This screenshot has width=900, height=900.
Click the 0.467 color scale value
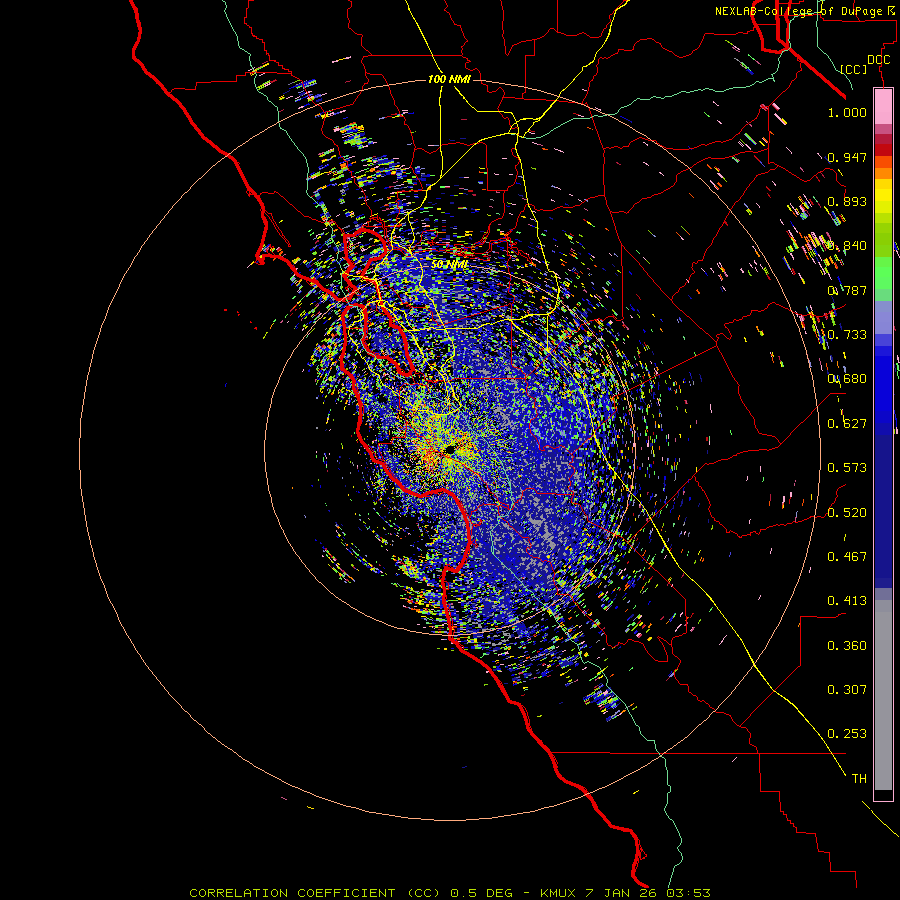click(847, 557)
